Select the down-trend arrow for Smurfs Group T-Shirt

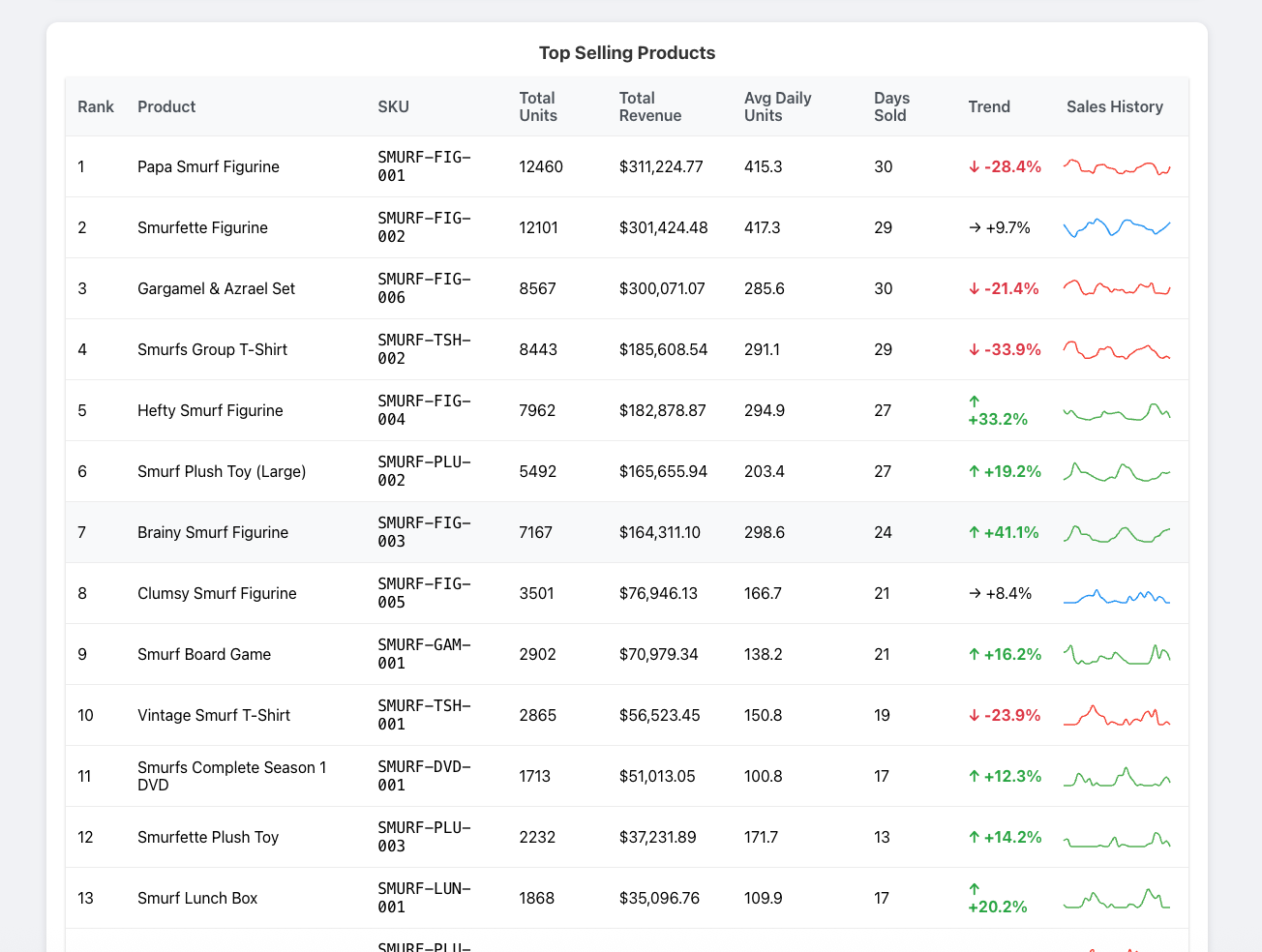975,349
